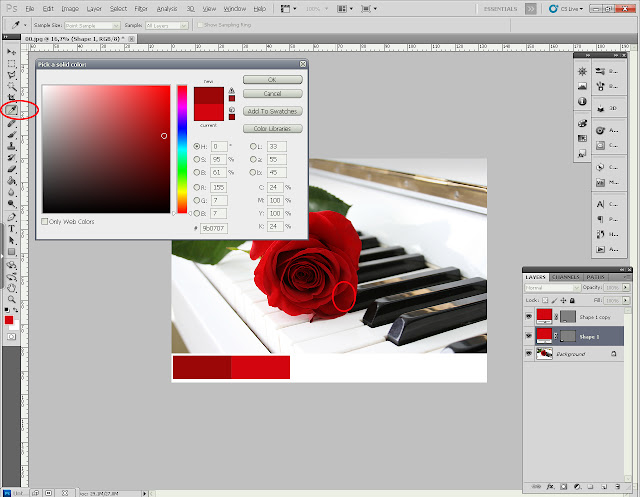The height and width of the screenshot is (497, 640).
Task: Select the Dodge tool
Action: point(11,204)
